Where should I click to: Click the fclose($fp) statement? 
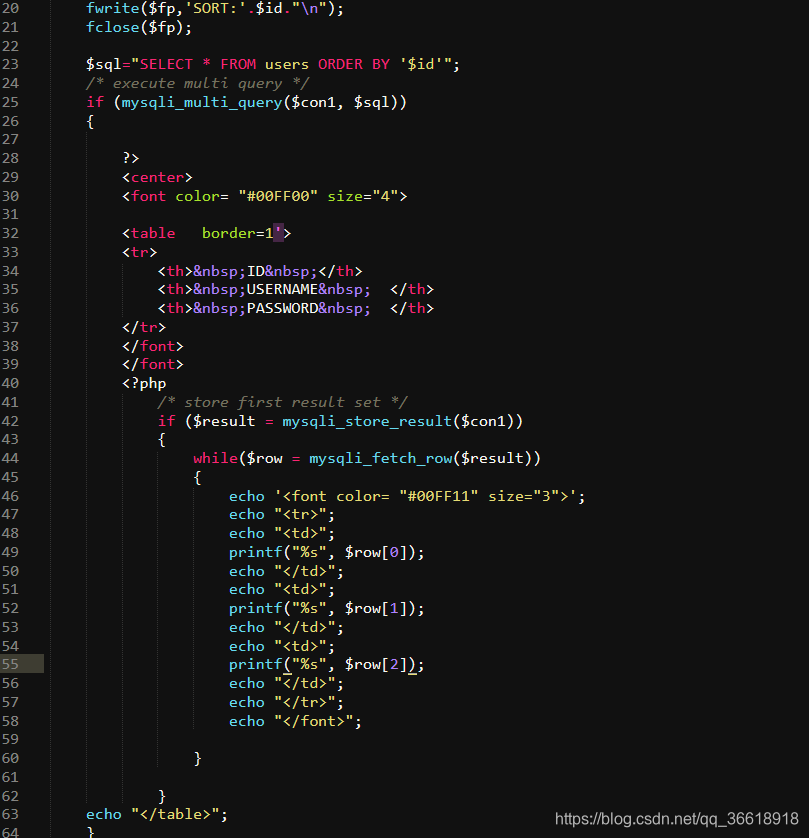click(x=139, y=27)
